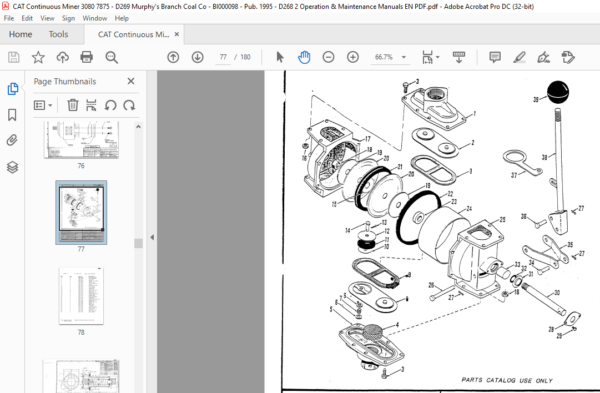Add to starred with the star icon
Image resolution: width=600 pixels, height=393 pixels.
[38, 57]
